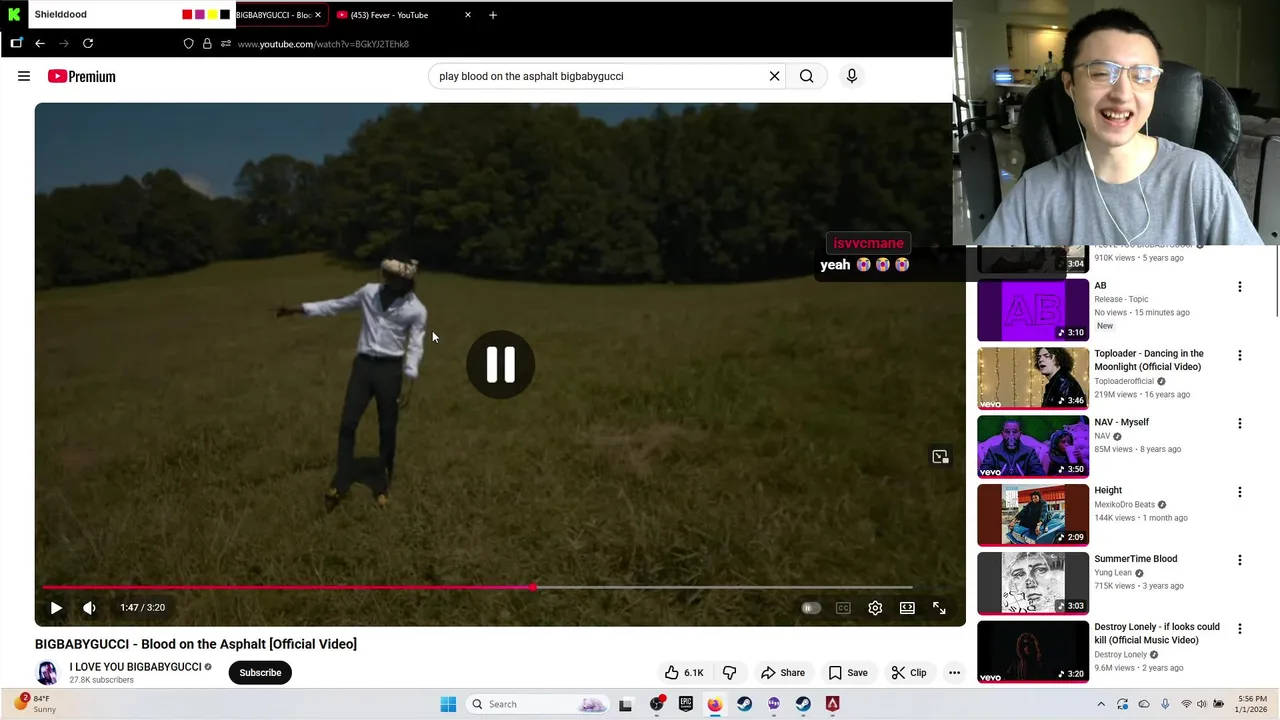Image resolution: width=1280 pixels, height=720 pixels.
Task: Open the padlock site information icon
Action: click(207, 44)
